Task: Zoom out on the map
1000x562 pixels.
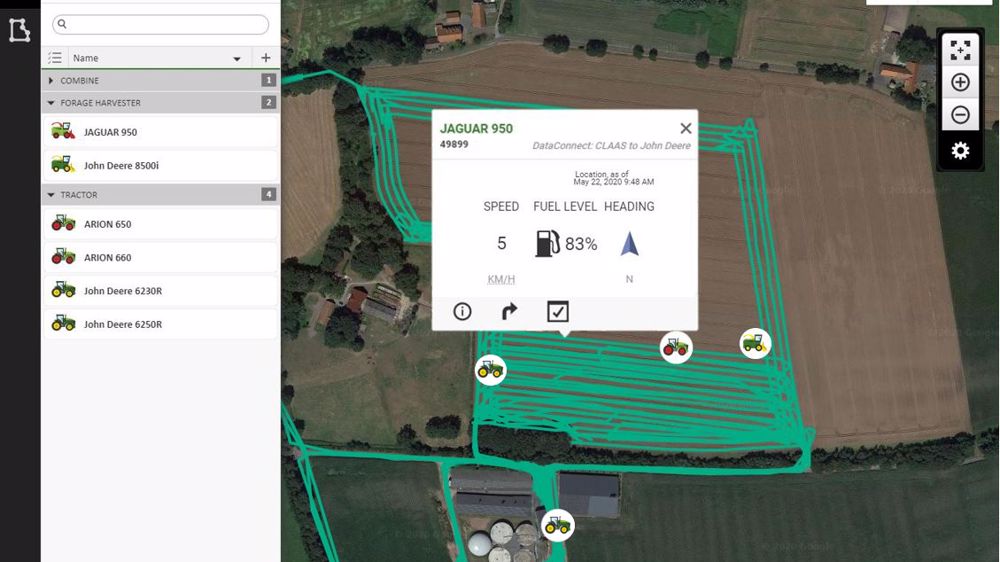Action: [x=960, y=115]
